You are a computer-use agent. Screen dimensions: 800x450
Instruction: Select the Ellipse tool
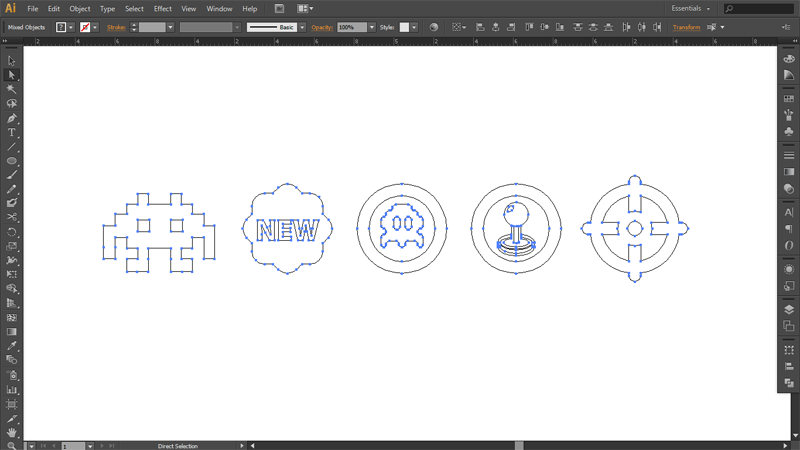click(x=12, y=161)
